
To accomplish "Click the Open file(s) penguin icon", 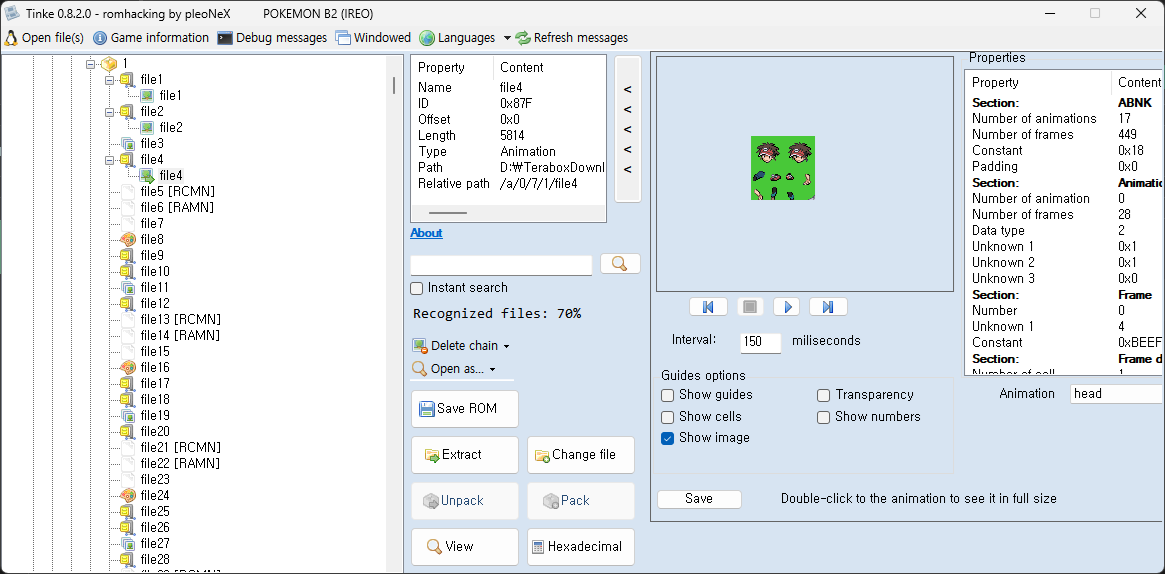I will click(x=11, y=37).
